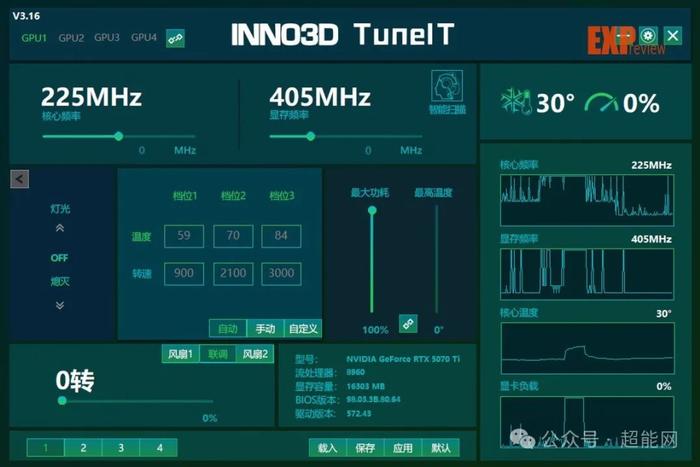The width and height of the screenshot is (700, 467).
Task: Select 风扇2 fan tab
Action: point(255,354)
